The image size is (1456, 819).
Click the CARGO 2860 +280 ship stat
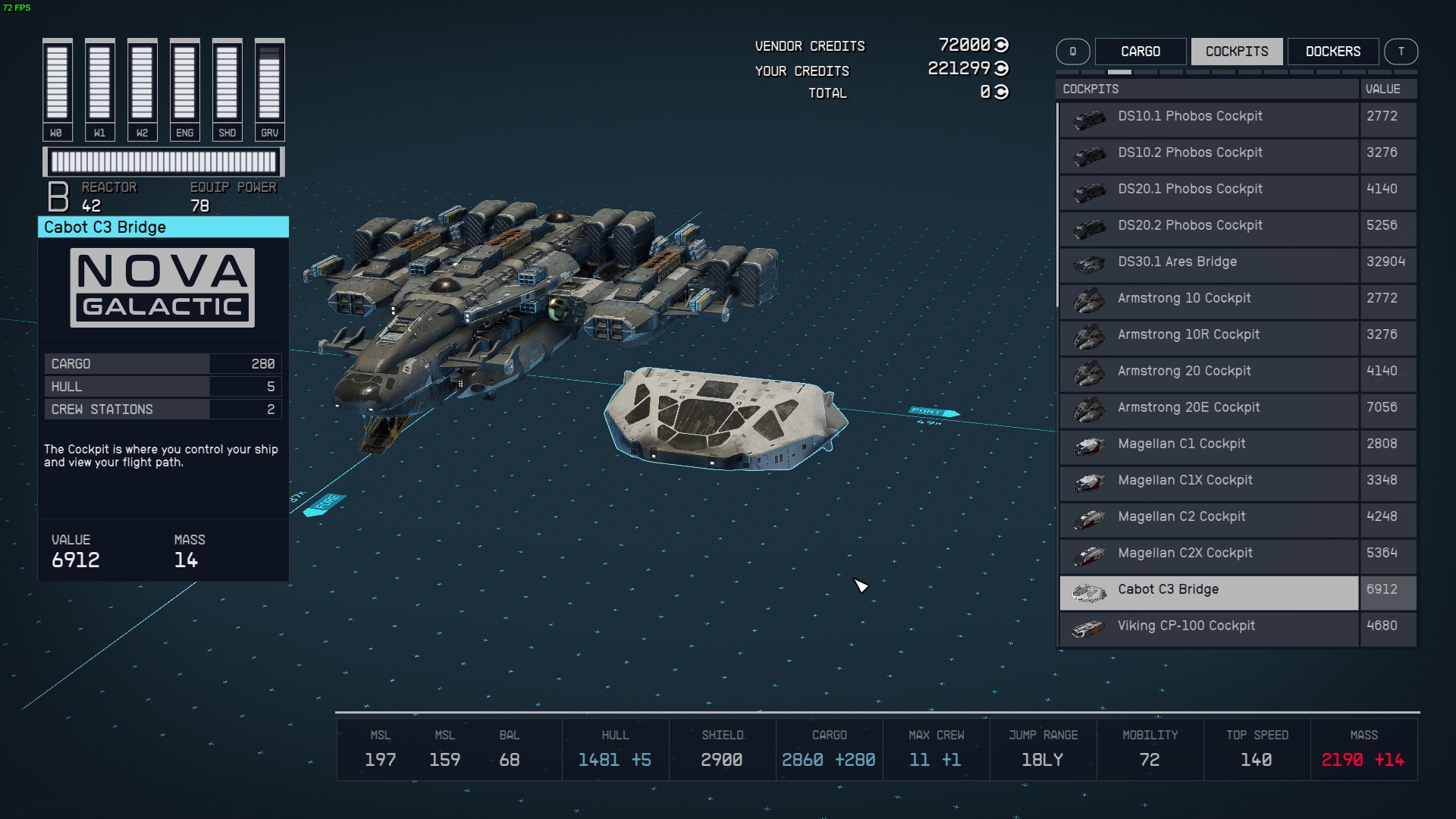[829, 749]
